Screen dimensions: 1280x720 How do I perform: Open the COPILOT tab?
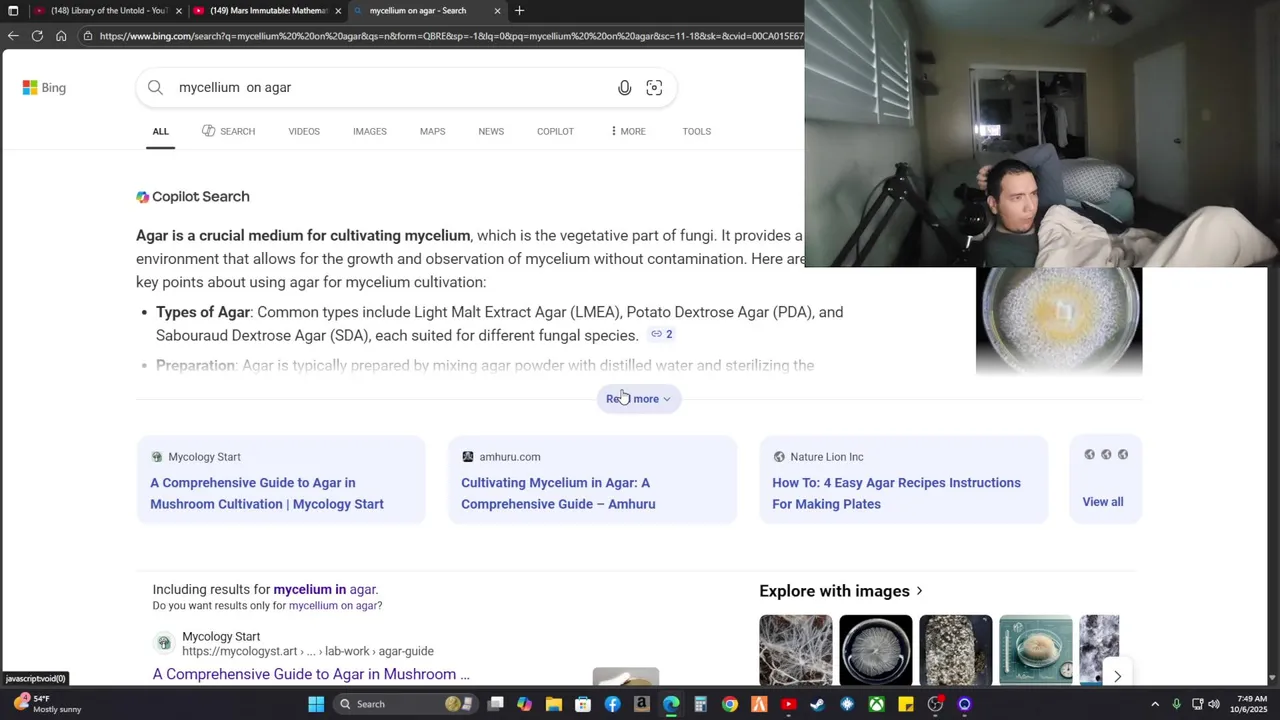click(x=555, y=131)
